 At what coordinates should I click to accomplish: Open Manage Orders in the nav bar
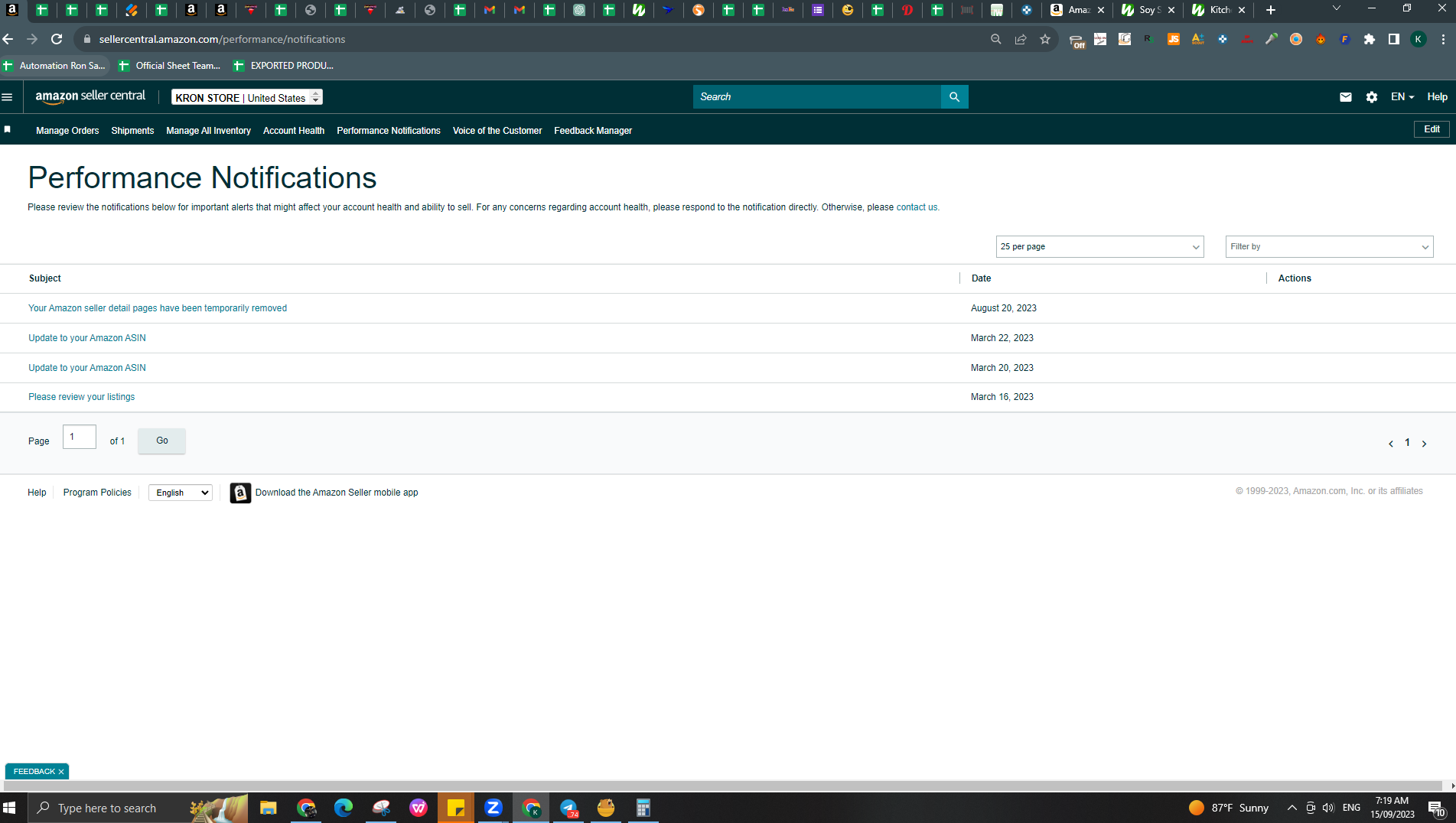click(x=67, y=131)
